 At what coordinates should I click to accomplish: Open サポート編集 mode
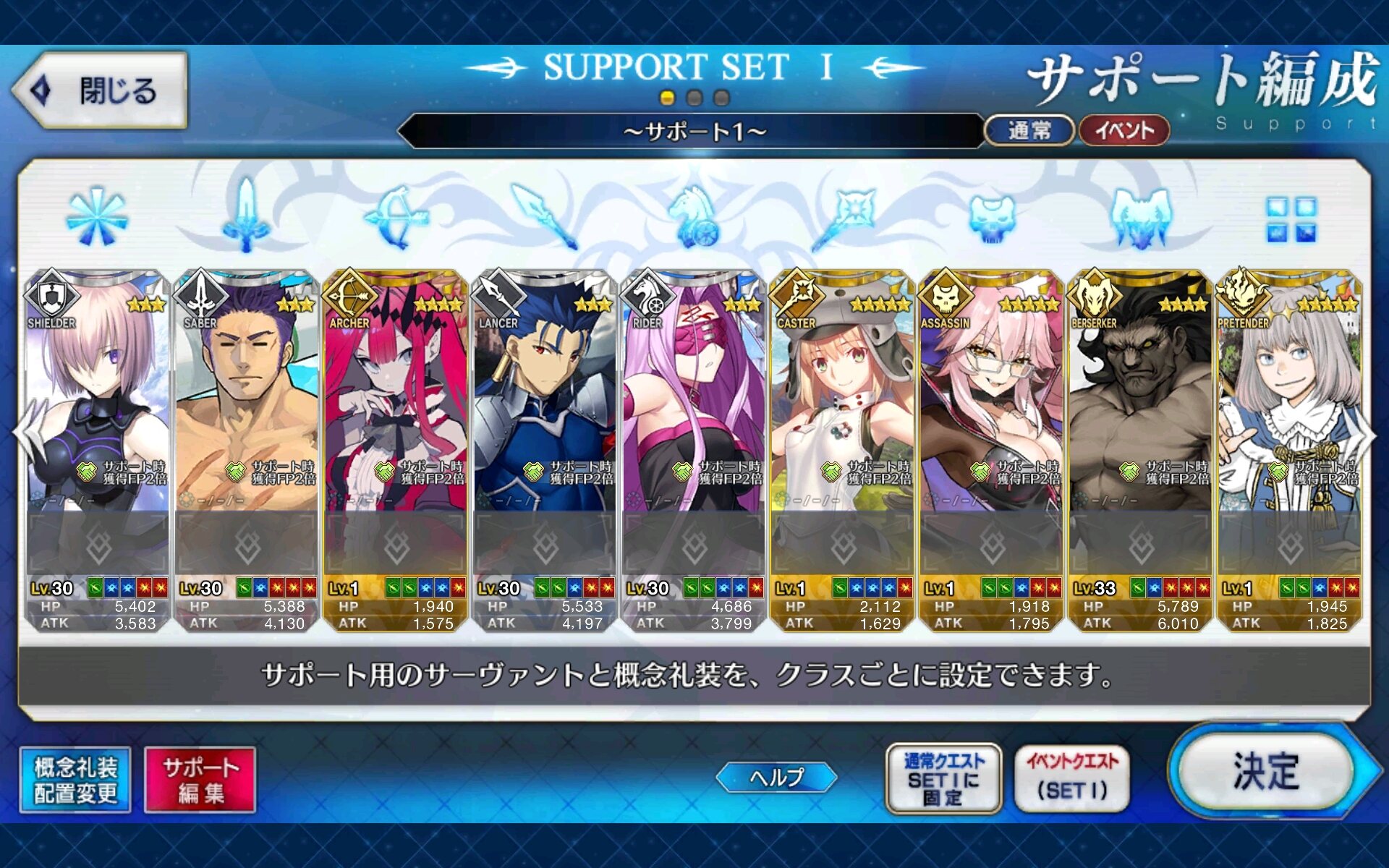(x=200, y=780)
